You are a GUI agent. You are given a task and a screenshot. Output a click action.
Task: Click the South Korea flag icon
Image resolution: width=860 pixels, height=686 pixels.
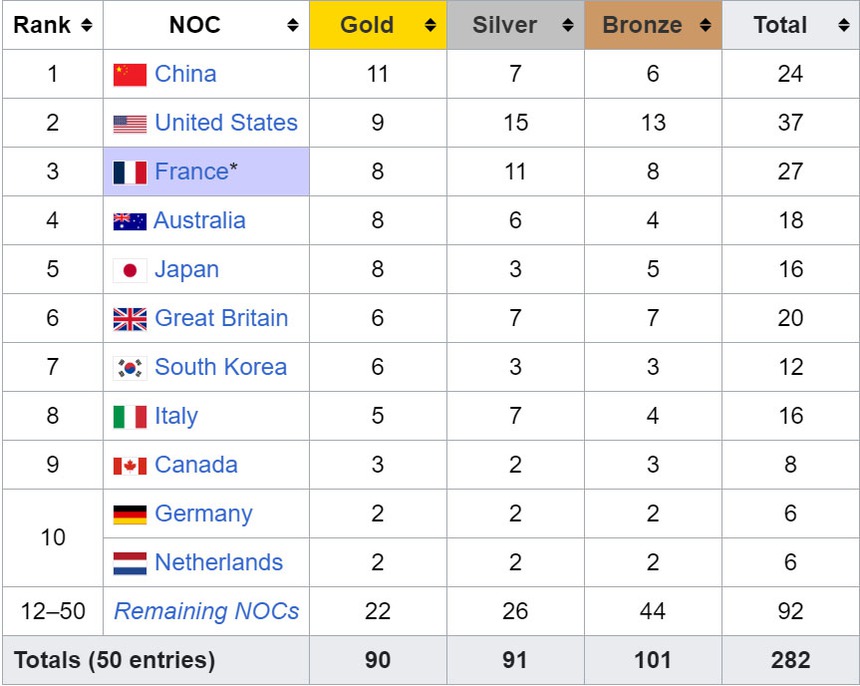pos(131,367)
